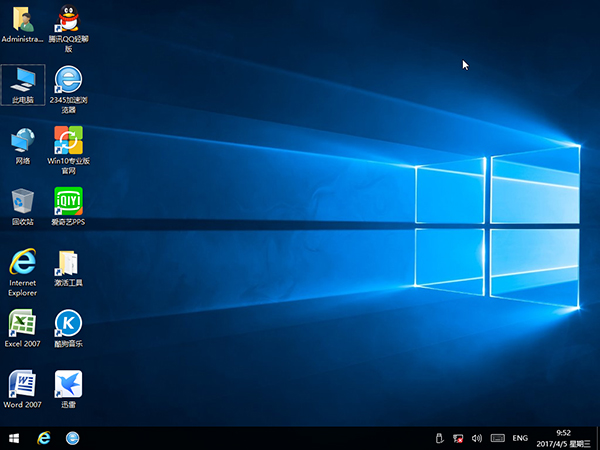Select the This PC (此电脑) icon
Image resolution: width=600 pixels, height=450 pixels.
point(22,81)
